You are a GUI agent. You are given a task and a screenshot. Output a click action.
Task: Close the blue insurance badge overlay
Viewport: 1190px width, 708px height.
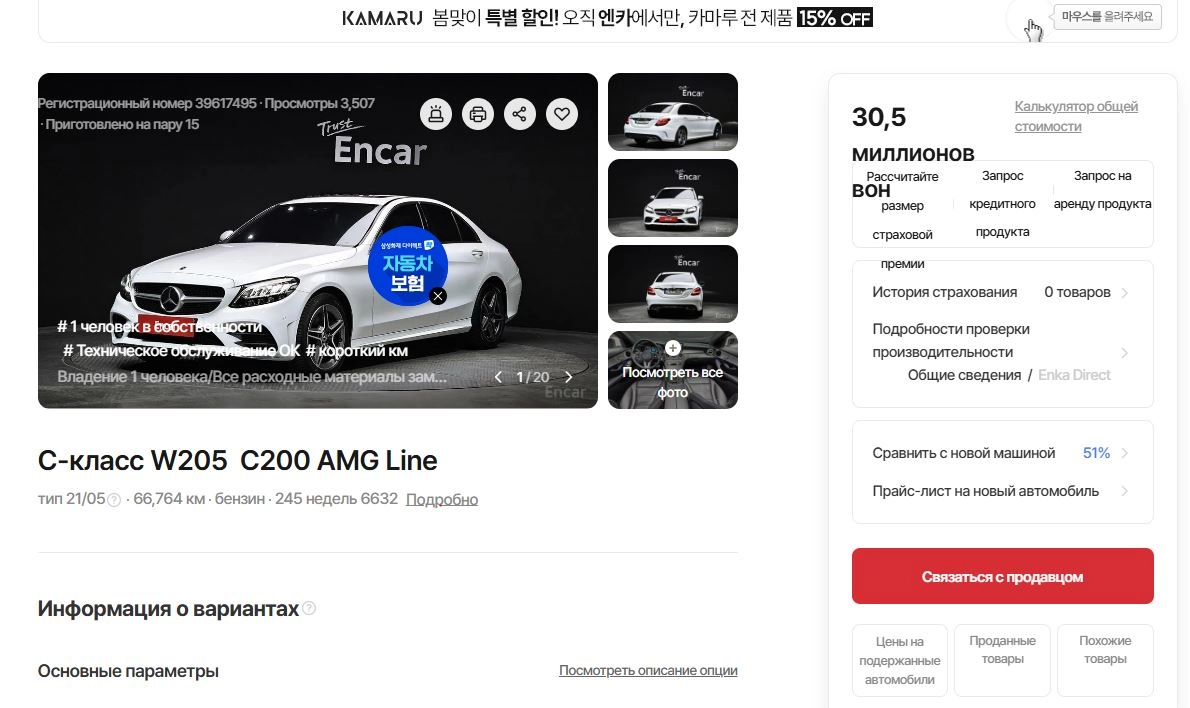tap(438, 296)
